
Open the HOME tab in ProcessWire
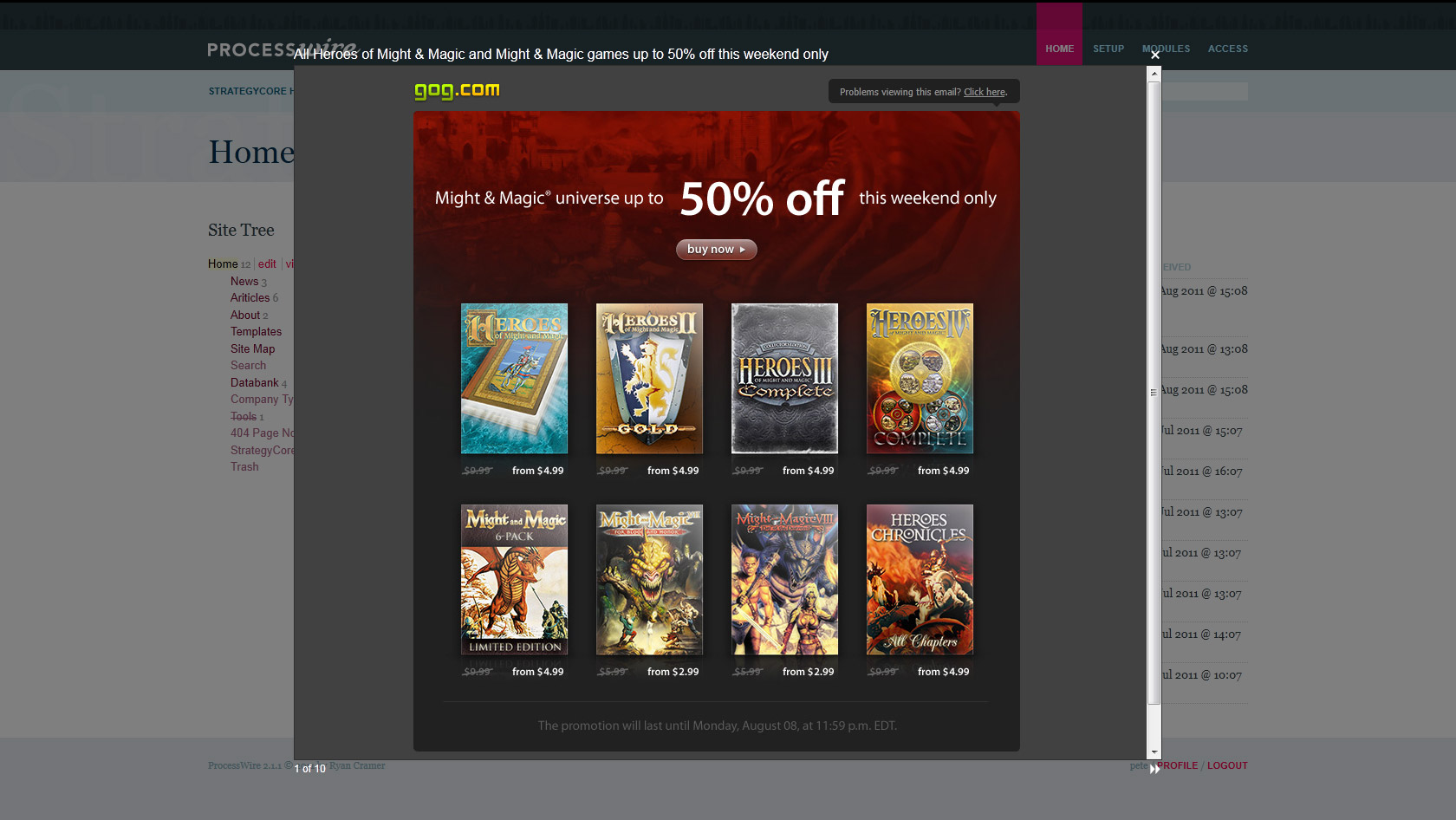1059,49
